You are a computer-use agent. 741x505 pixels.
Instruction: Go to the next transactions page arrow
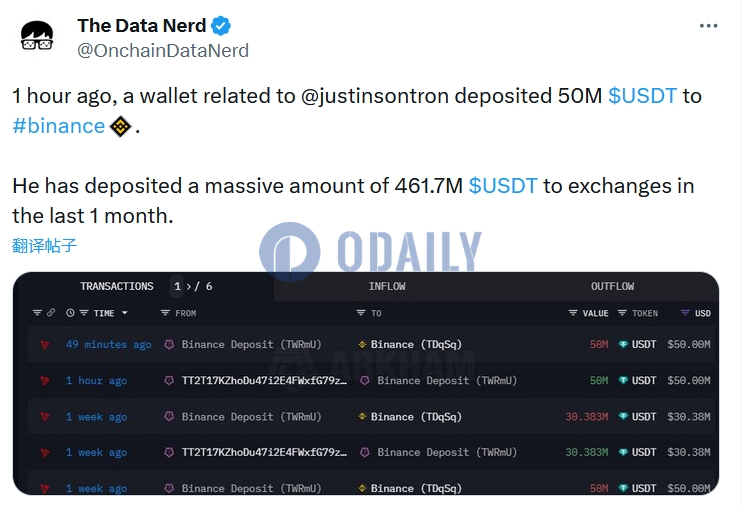coord(188,286)
